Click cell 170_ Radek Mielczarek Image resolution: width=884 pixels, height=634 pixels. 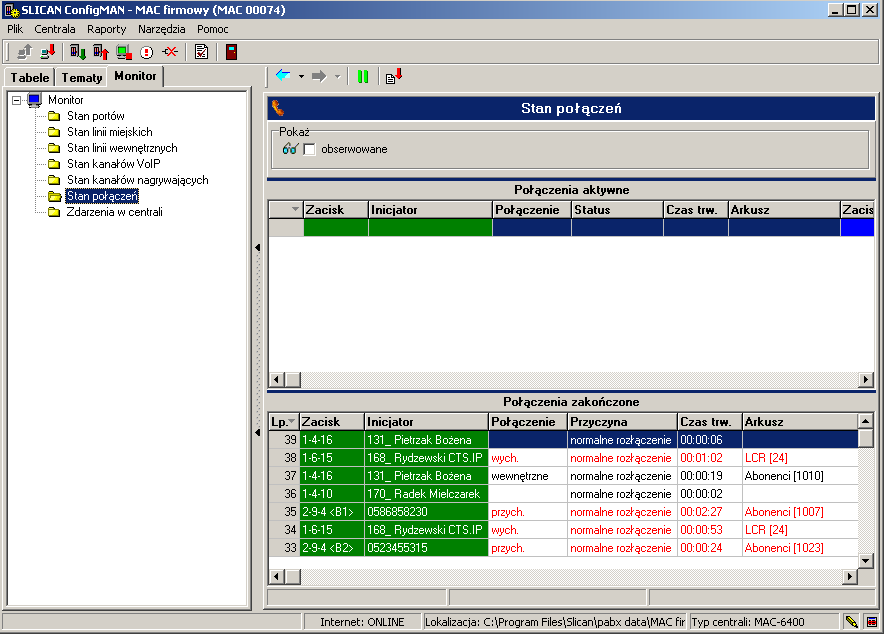point(426,494)
